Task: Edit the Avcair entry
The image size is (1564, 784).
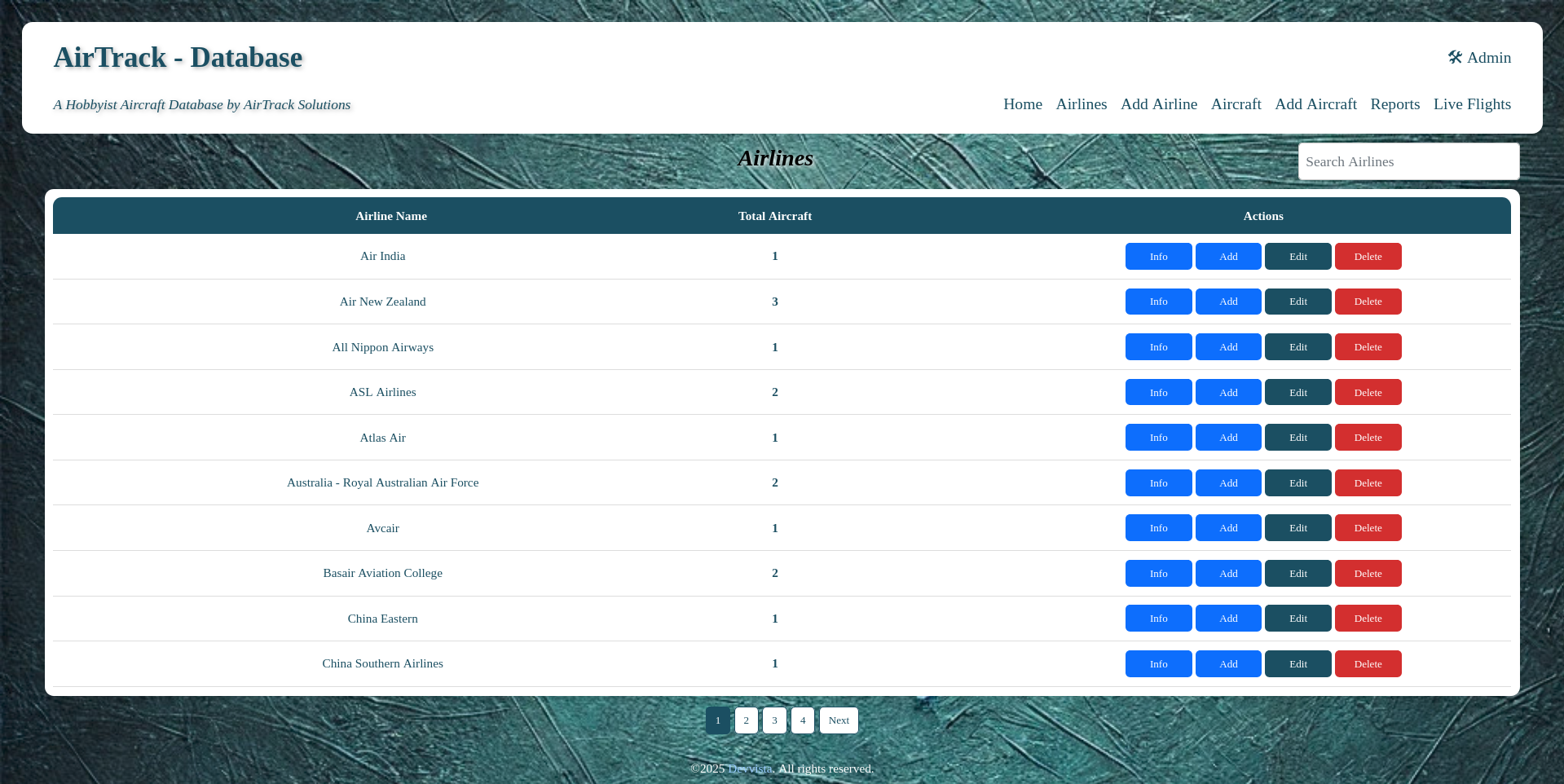Action: (x=1298, y=527)
